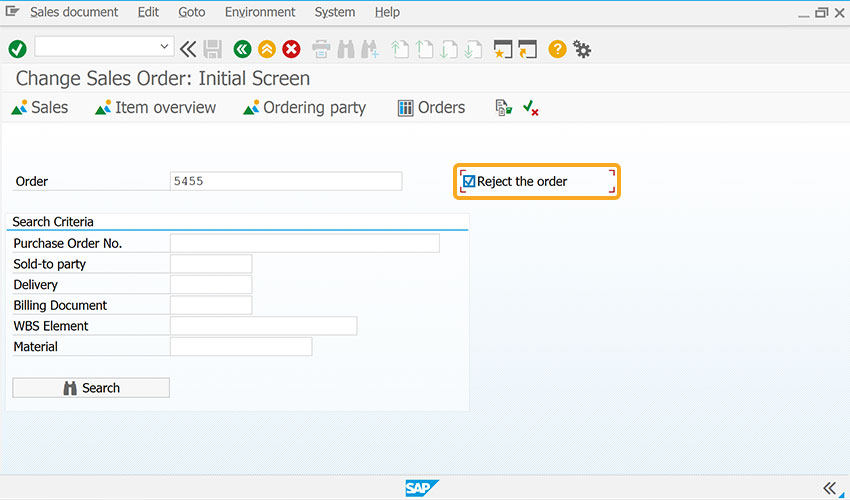Viewport: 850px width, 500px height.
Task: Open the Help menu
Action: (387, 12)
